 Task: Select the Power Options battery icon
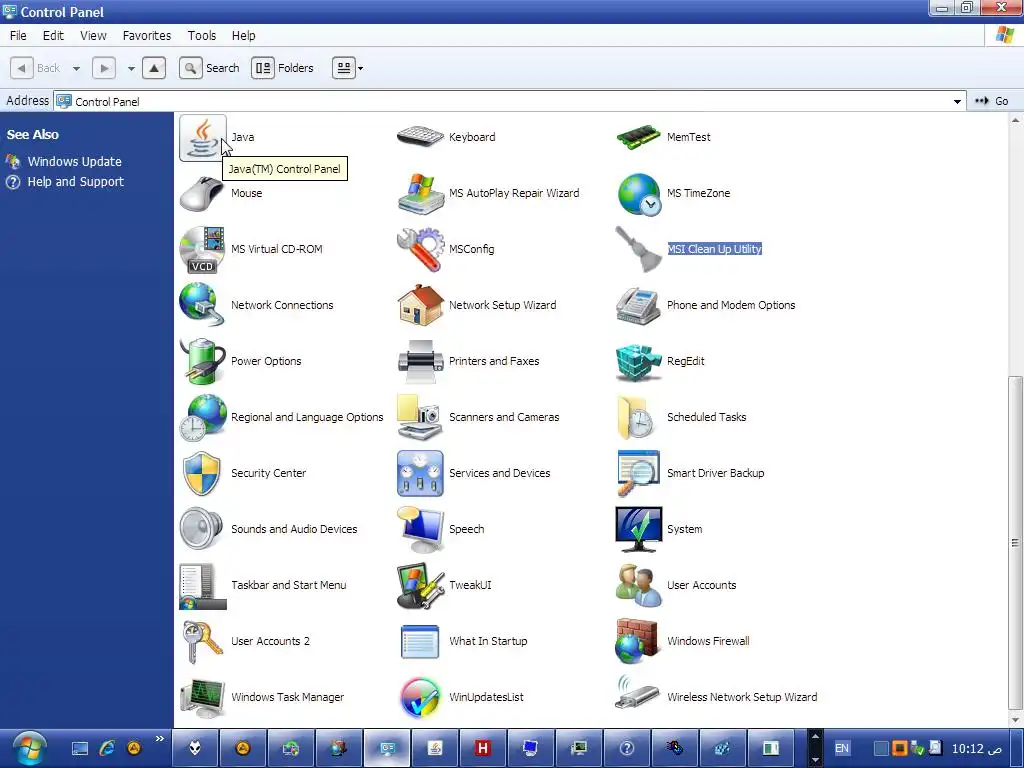202,361
